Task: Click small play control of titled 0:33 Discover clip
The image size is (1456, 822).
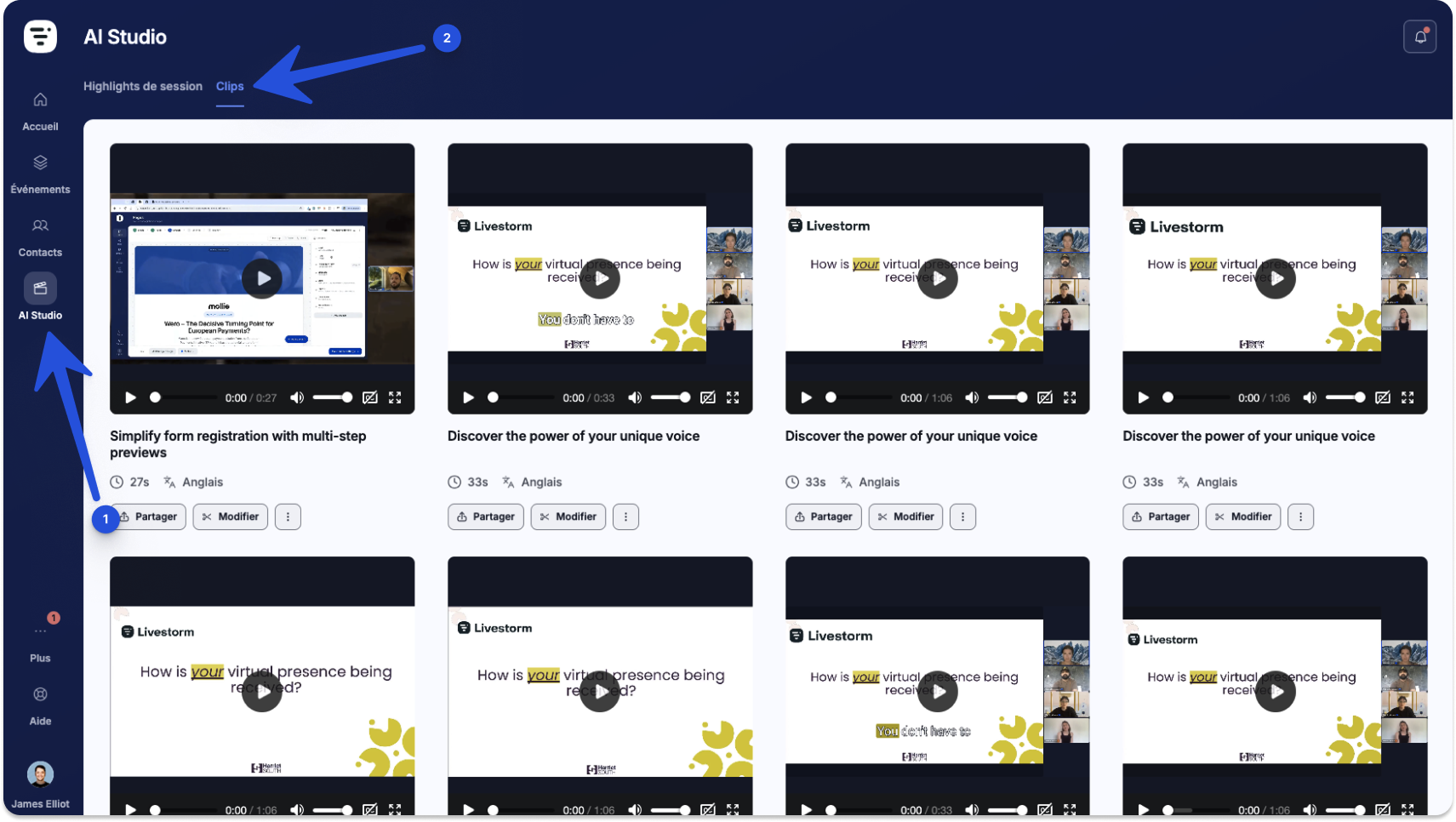Action: tap(468, 397)
